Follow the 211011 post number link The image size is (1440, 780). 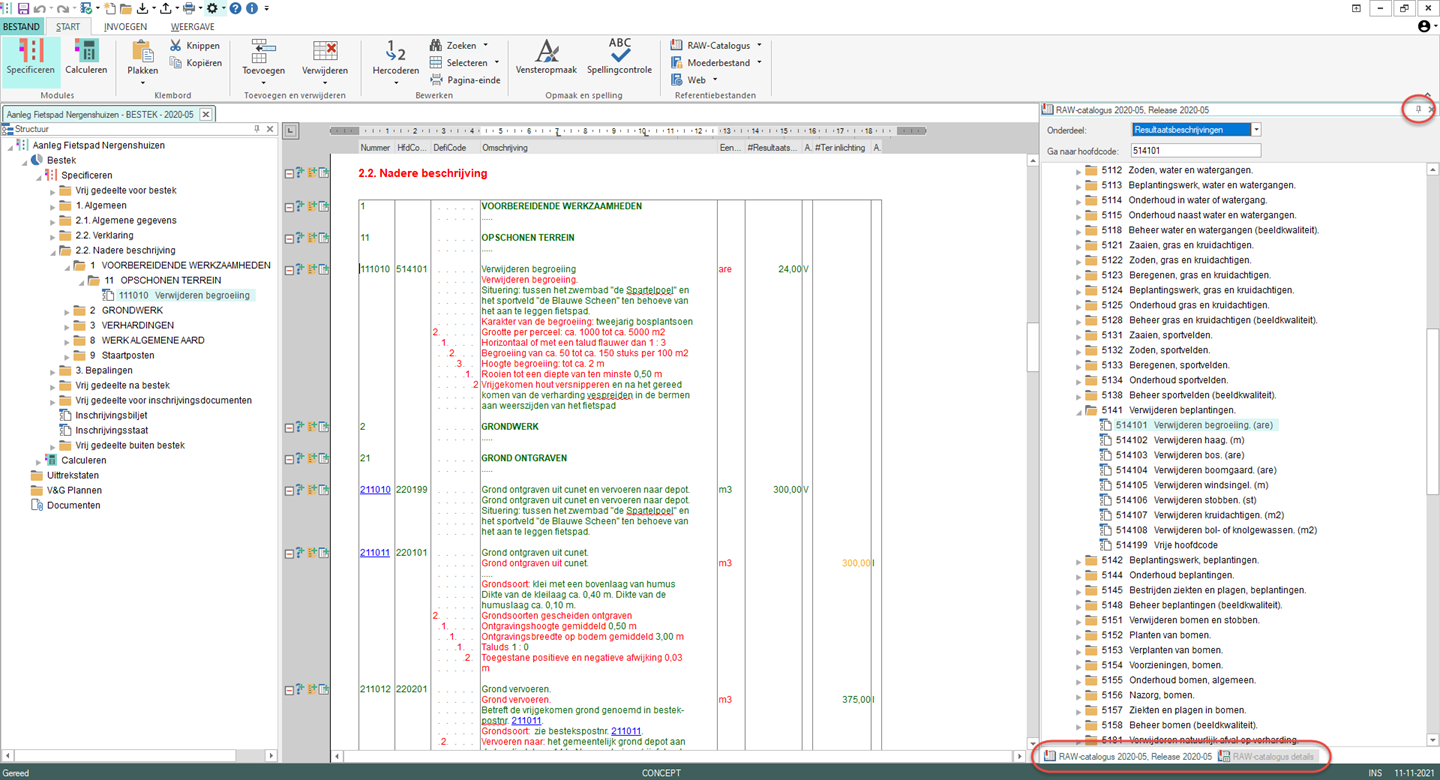(x=375, y=552)
